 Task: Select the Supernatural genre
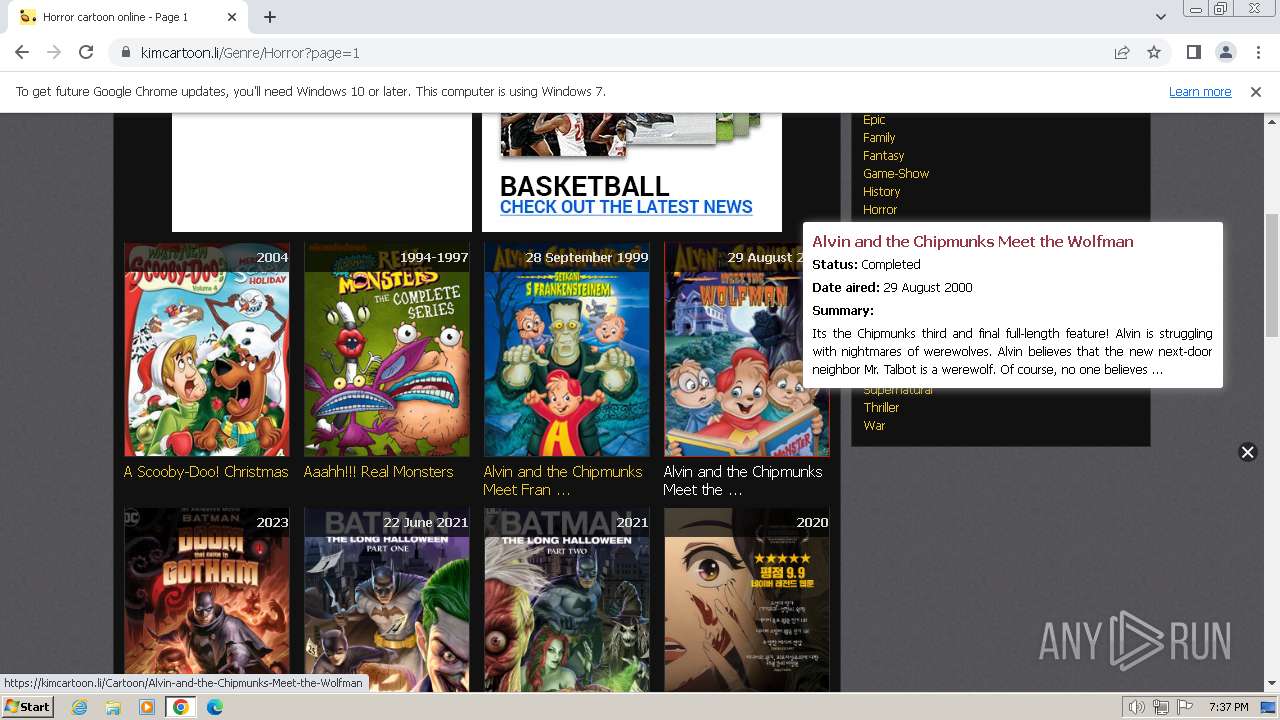pos(898,391)
